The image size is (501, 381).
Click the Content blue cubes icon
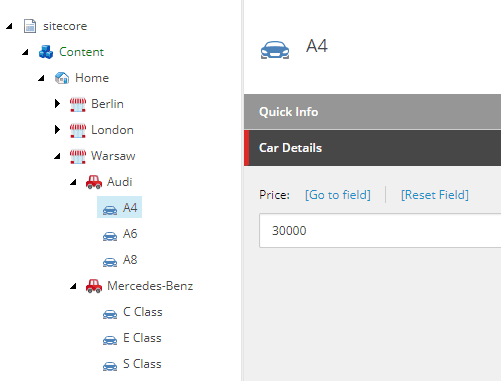coord(46,52)
